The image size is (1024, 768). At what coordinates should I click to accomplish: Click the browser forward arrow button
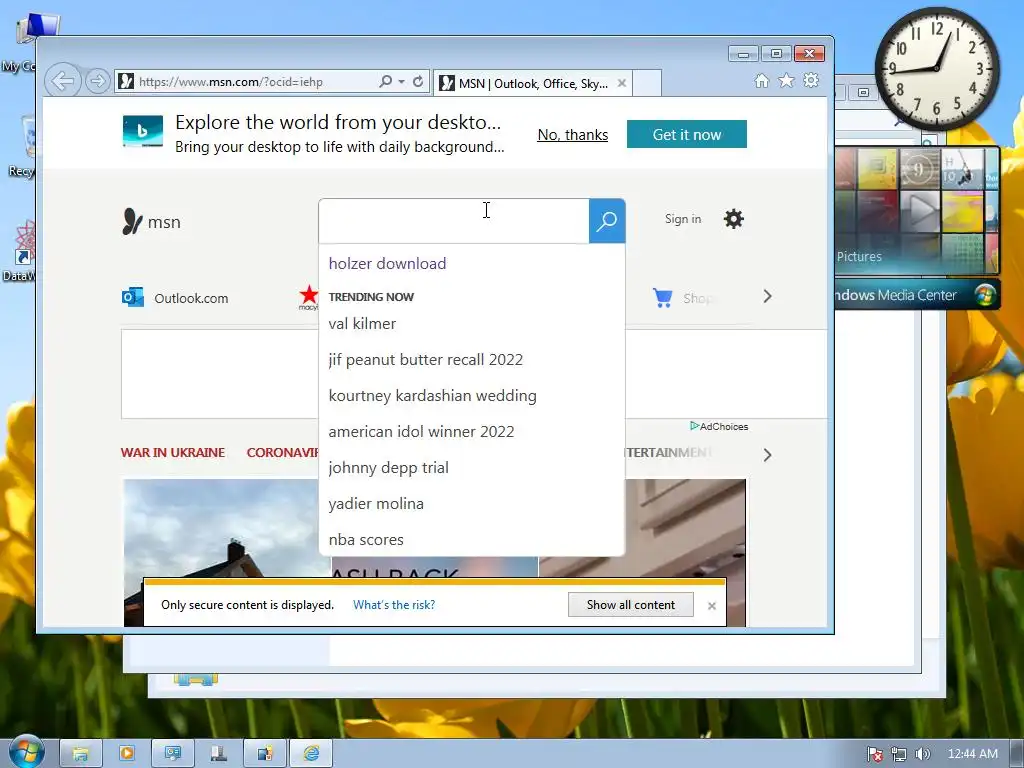[97, 82]
